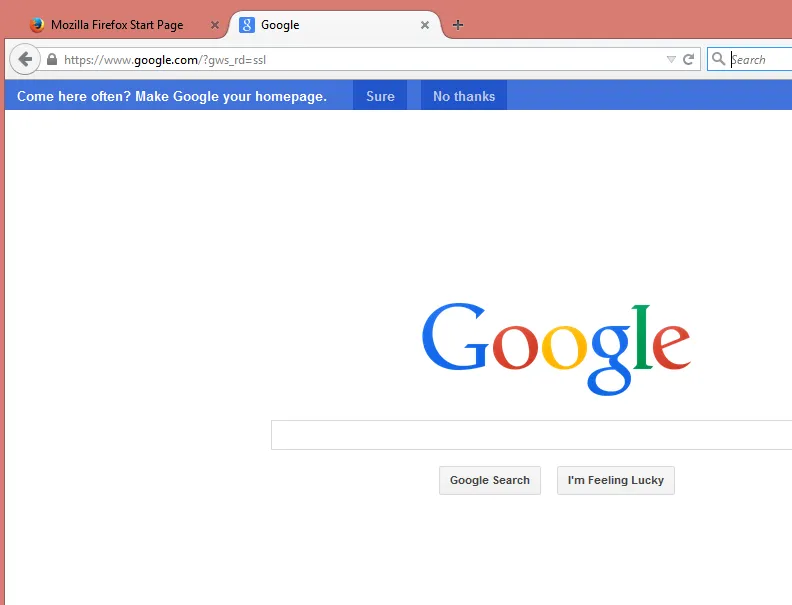Click the main Google search input field
This screenshot has height=605, width=792.
point(531,435)
